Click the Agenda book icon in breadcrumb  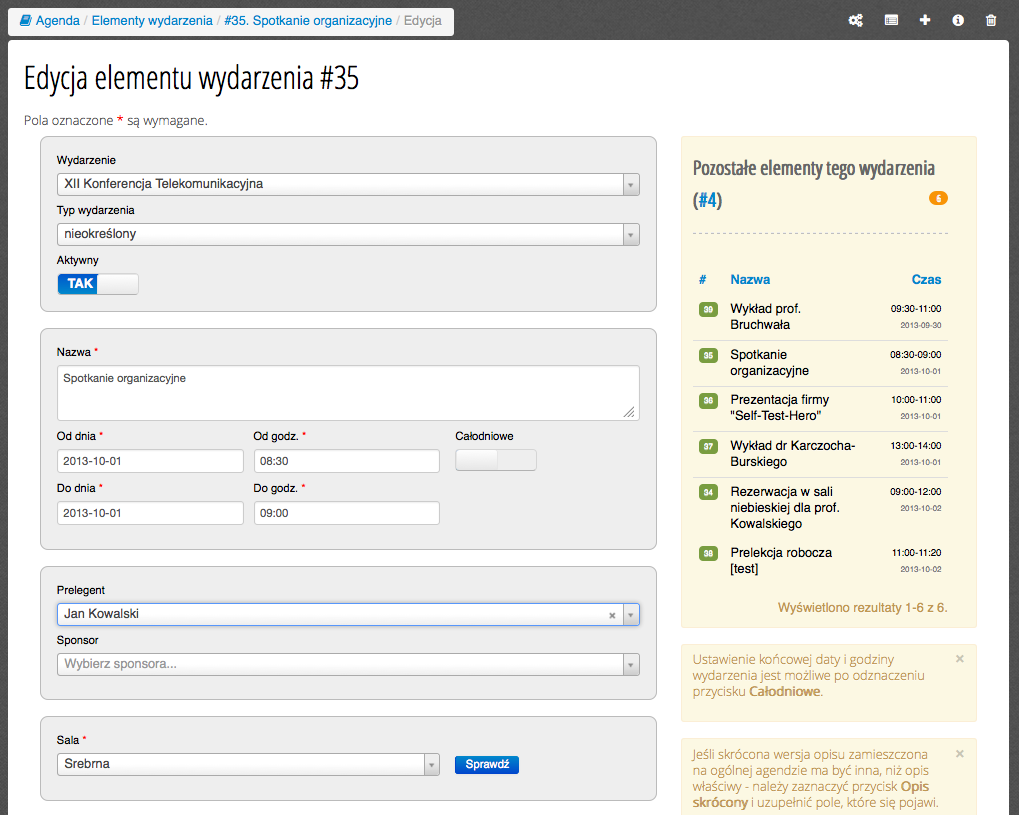pyautogui.click(x=25, y=20)
